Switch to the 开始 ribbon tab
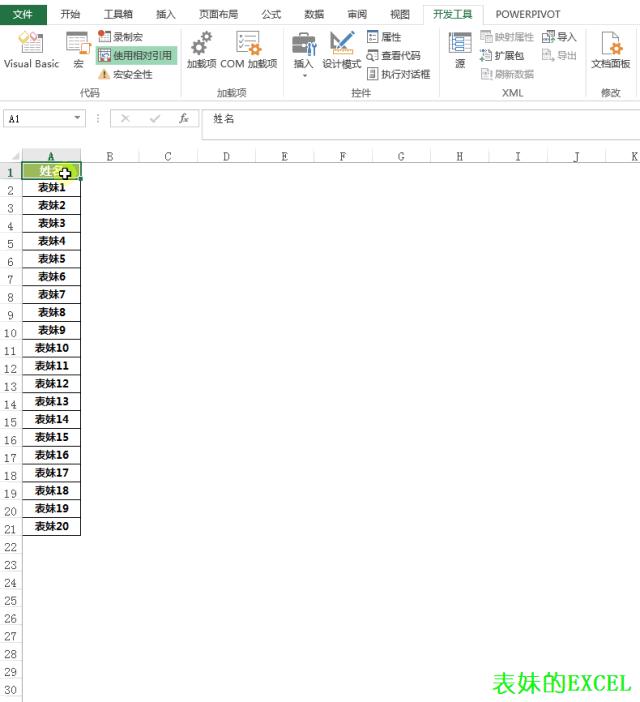The height and width of the screenshot is (702, 640). [x=70, y=14]
